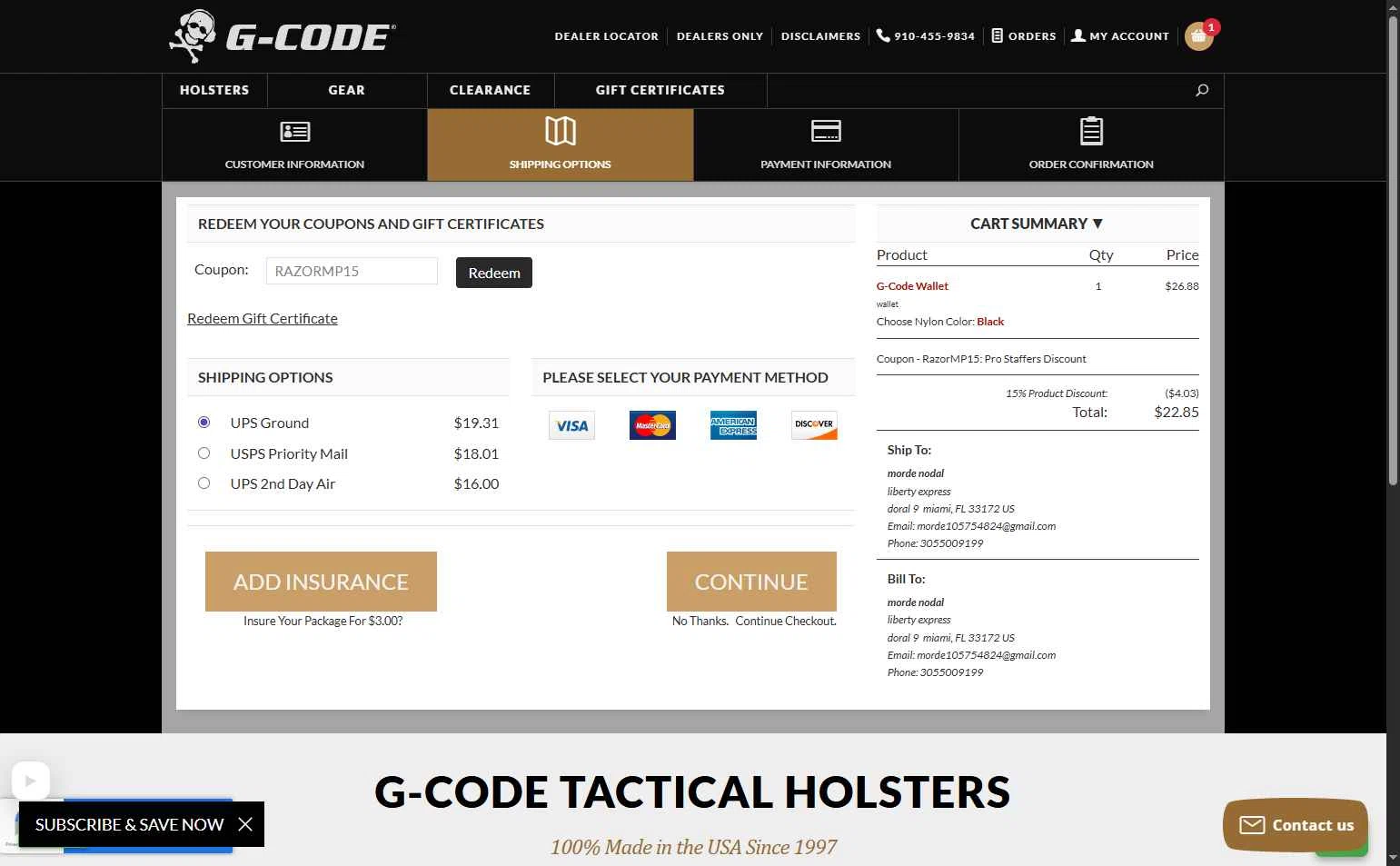Click the search magnifier icon
The height and width of the screenshot is (866, 1400).
[1202, 90]
